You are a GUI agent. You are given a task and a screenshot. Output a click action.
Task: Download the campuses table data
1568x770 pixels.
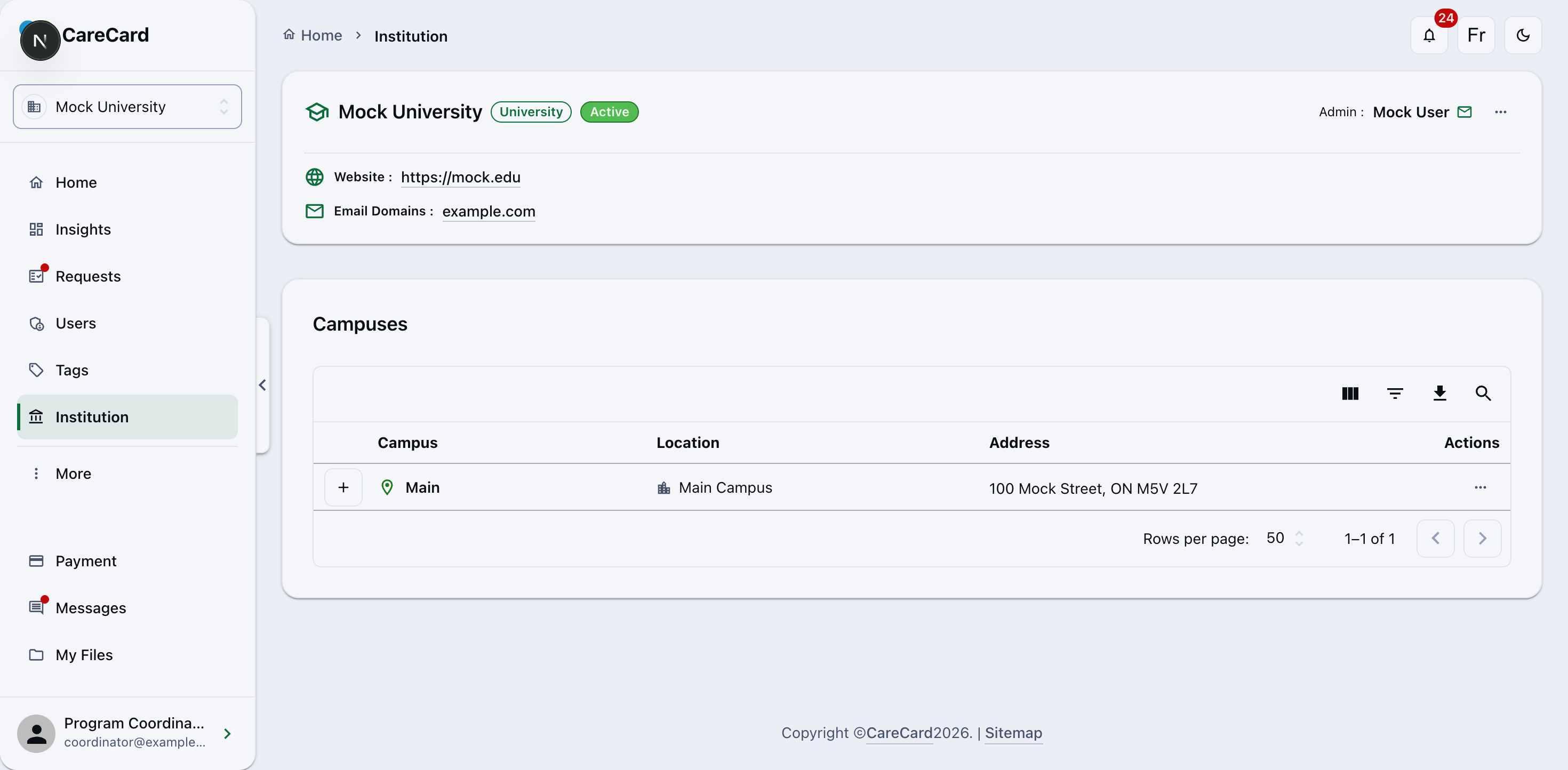(x=1439, y=394)
